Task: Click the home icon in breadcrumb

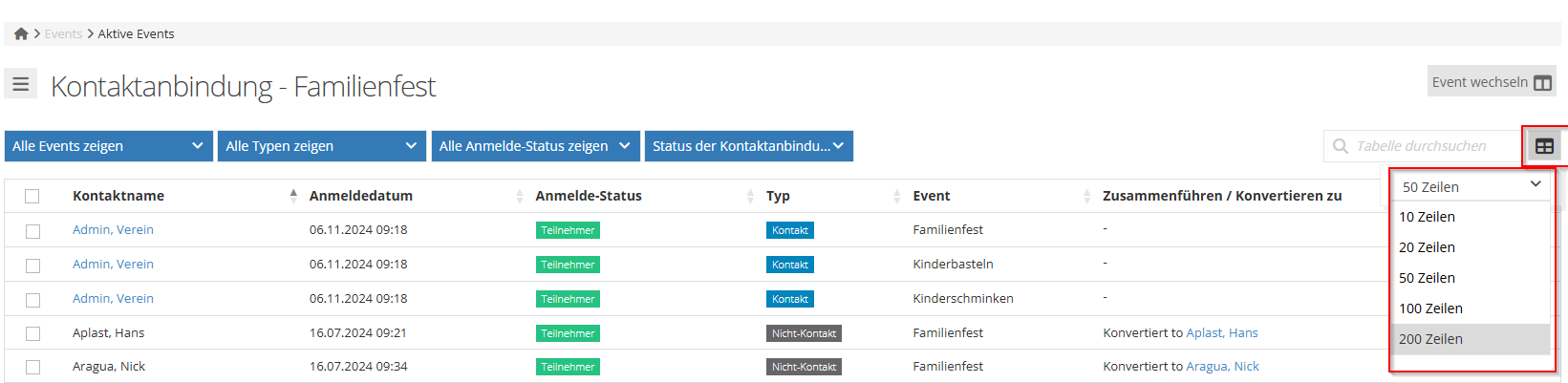Action: [21, 33]
